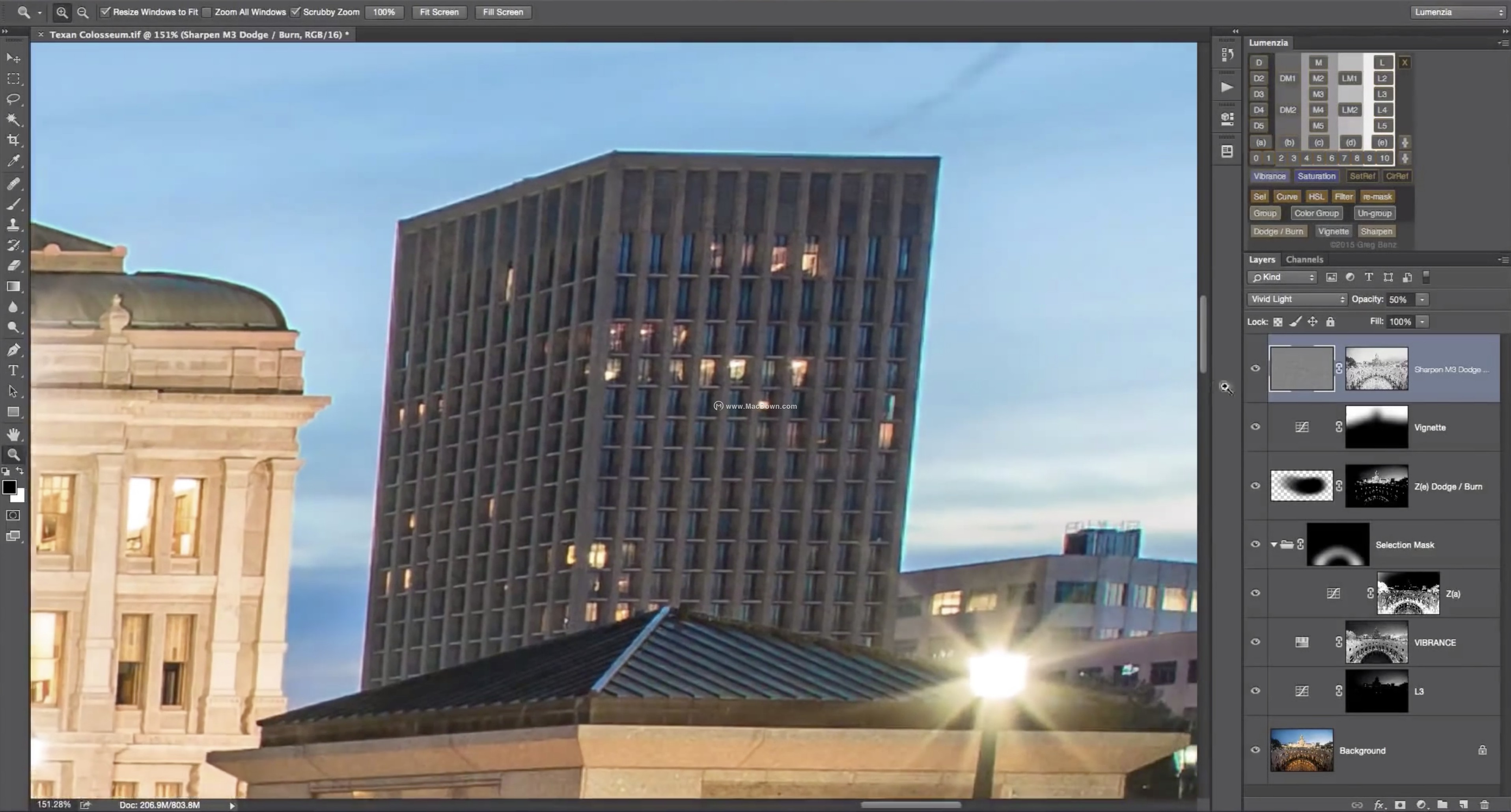This screenshot has width=1511, height=812.
Task: Choose the Type tool
Action: point(13,371)
